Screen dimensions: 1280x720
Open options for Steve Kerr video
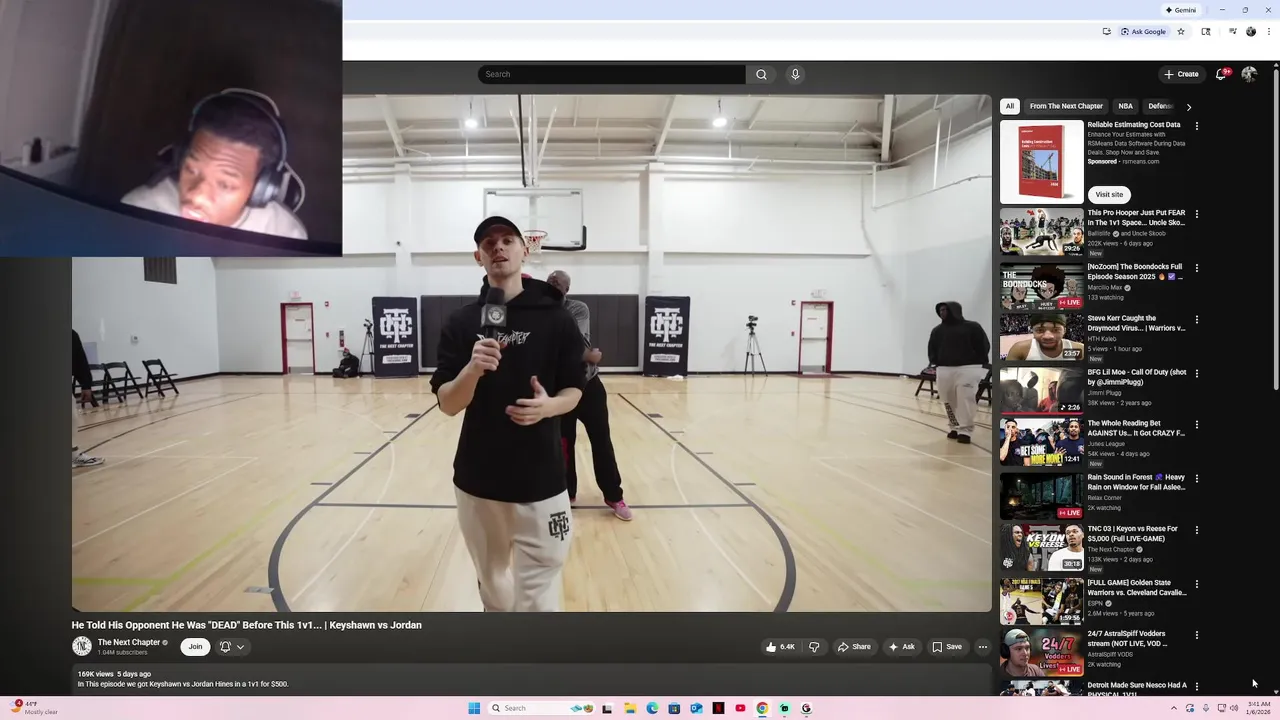(1197, 320)
